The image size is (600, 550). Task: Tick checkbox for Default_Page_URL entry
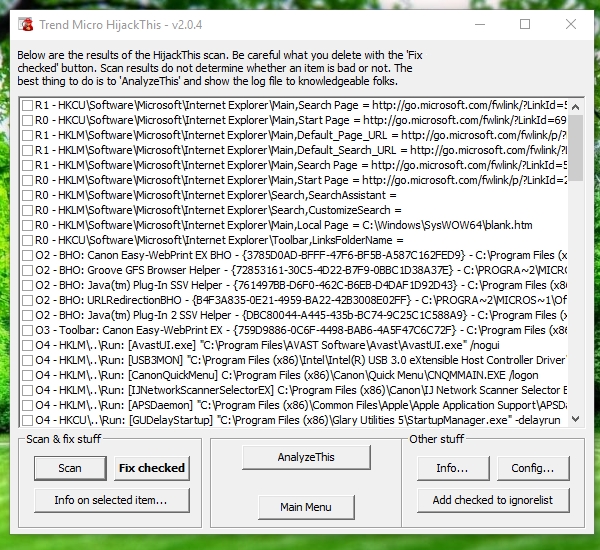point(27,135)
